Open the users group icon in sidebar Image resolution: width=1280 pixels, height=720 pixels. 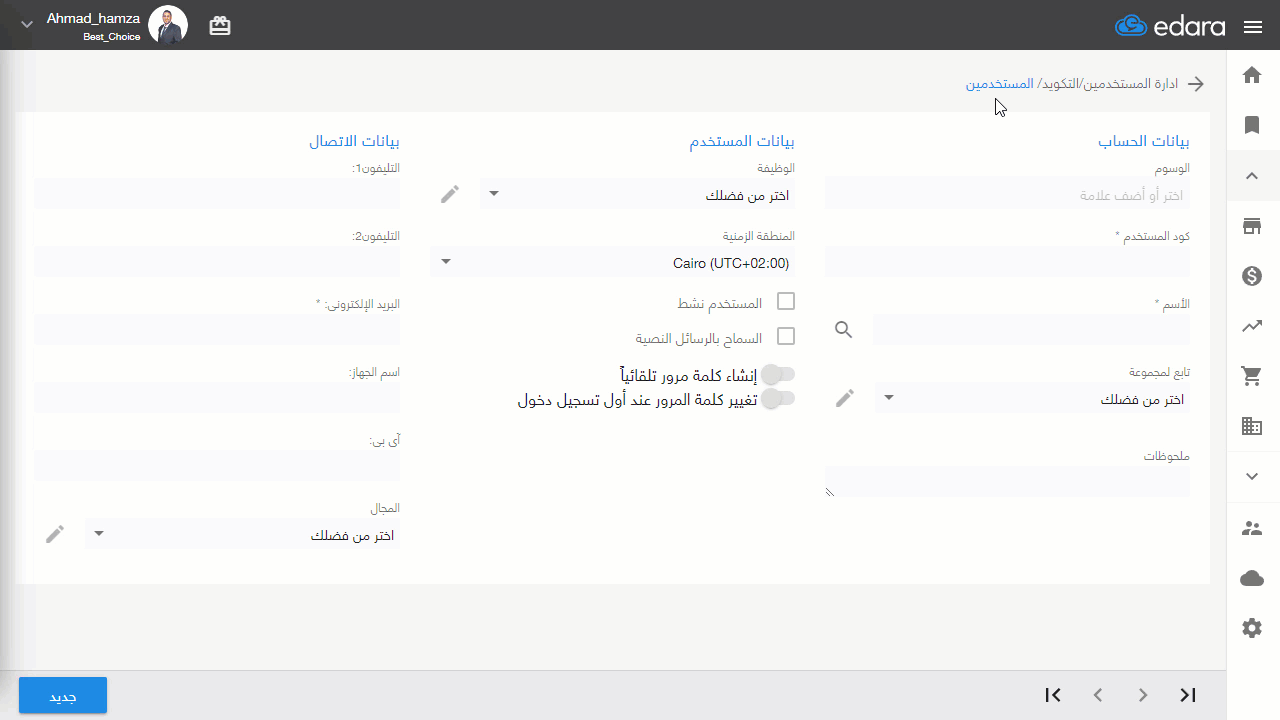coord(1252,528)
